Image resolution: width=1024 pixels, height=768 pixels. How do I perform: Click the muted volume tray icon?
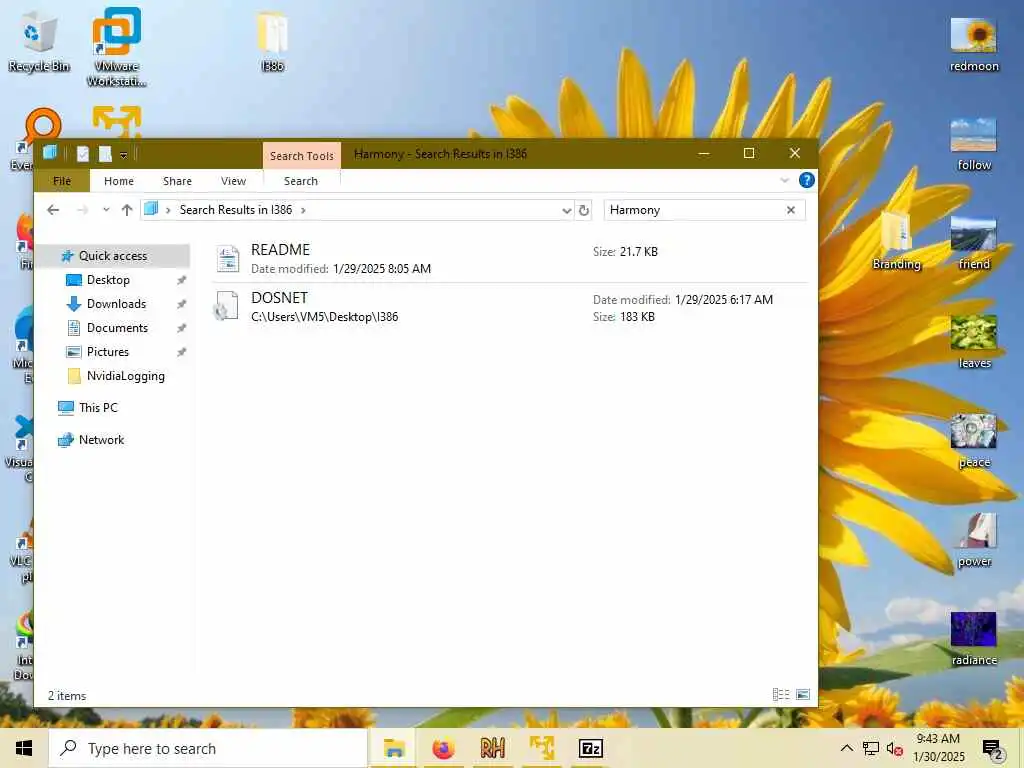click(895, 748)
